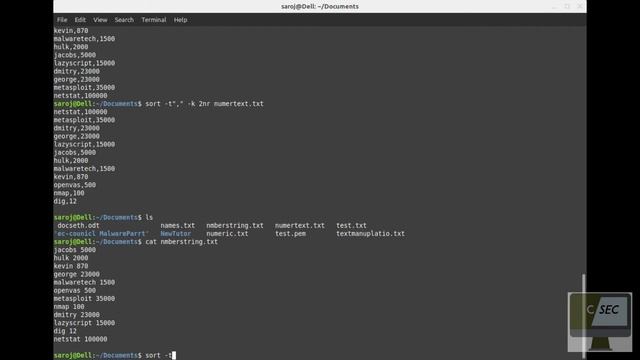Select 'test.pem' in ls output

coord(290,233)
